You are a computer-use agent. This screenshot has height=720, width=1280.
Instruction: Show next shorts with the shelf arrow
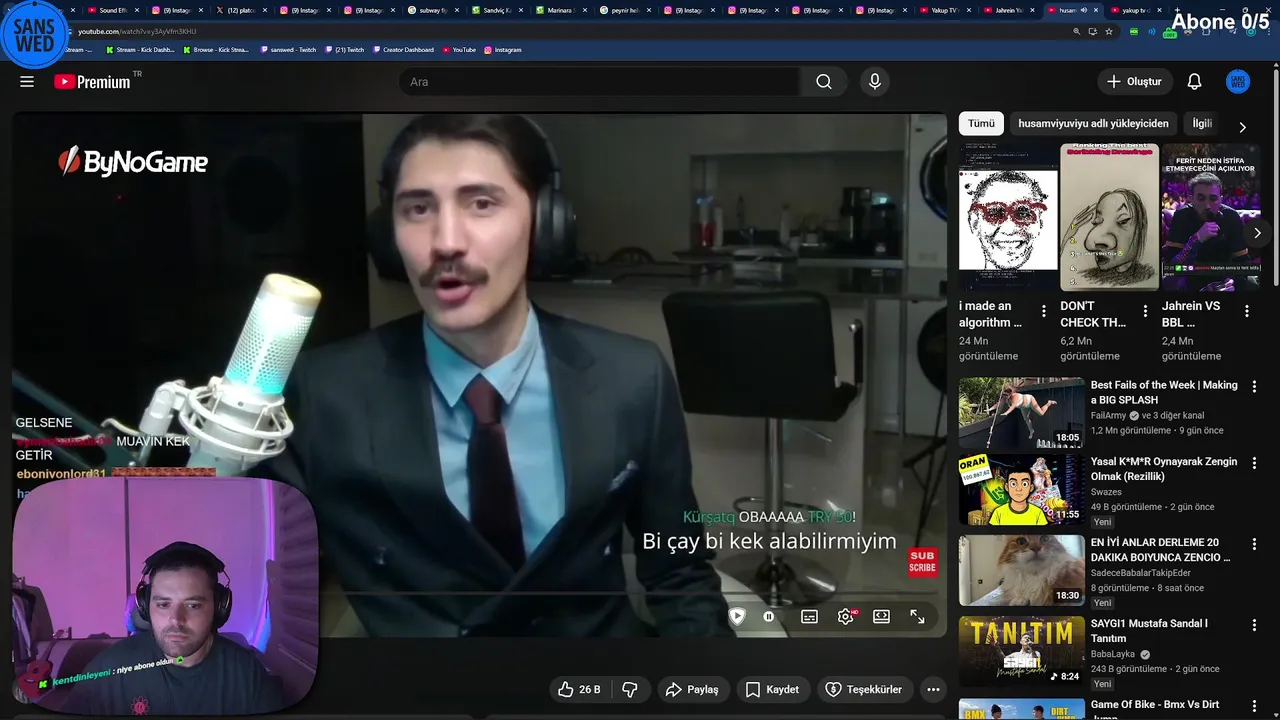click(1257, 233)
